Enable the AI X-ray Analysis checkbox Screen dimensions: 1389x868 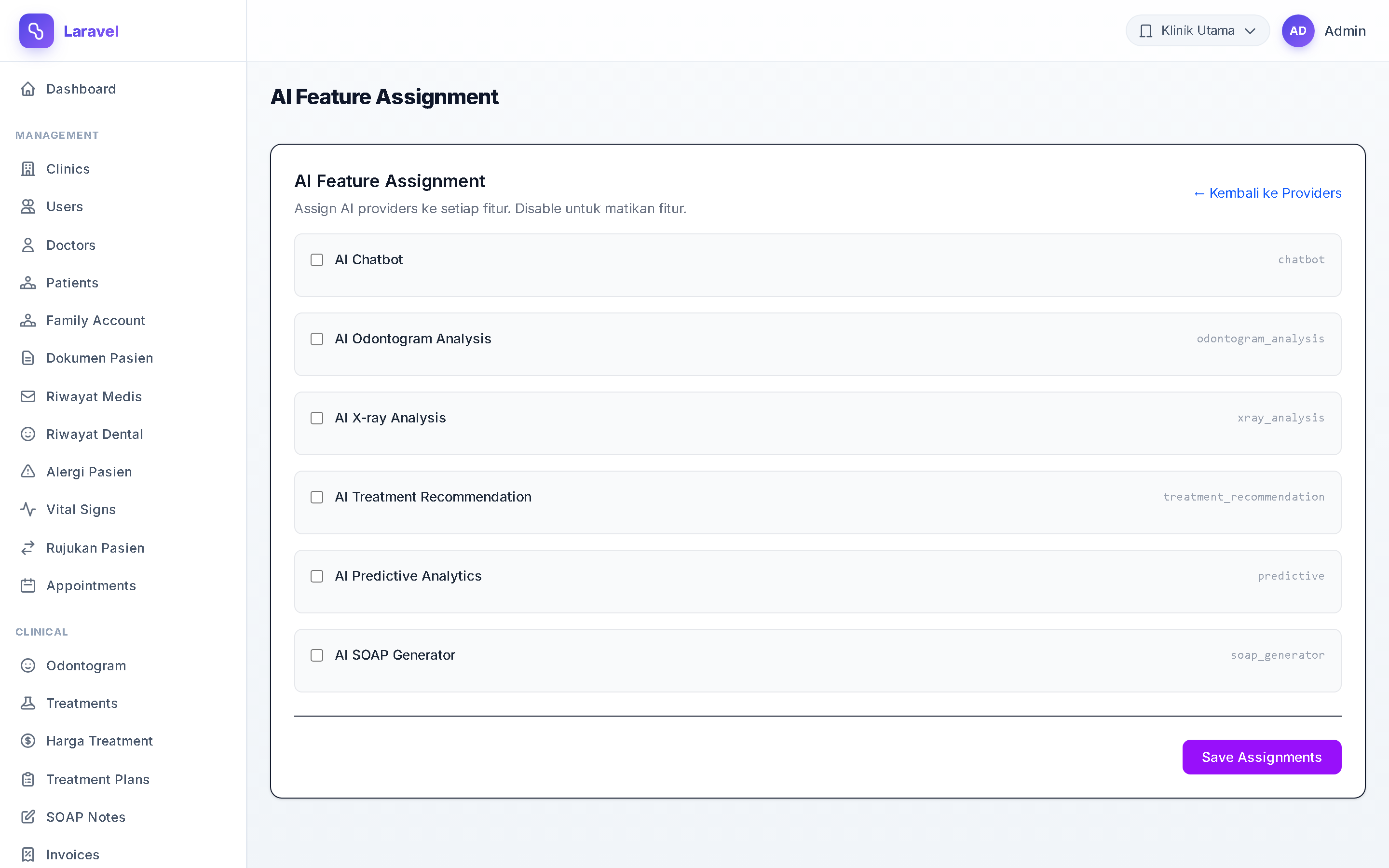(x=317, y=419)
